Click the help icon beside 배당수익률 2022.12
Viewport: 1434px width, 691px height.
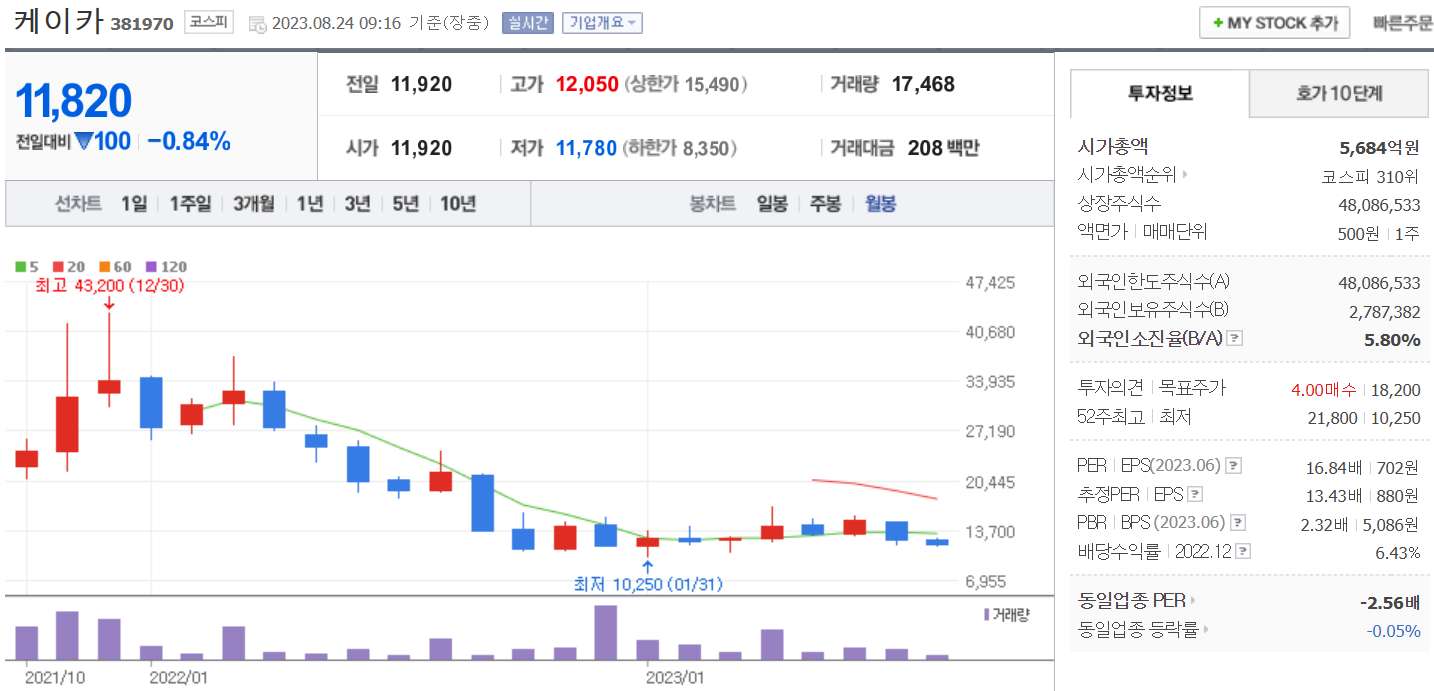pyautogui.click(x=1243, y=551)
